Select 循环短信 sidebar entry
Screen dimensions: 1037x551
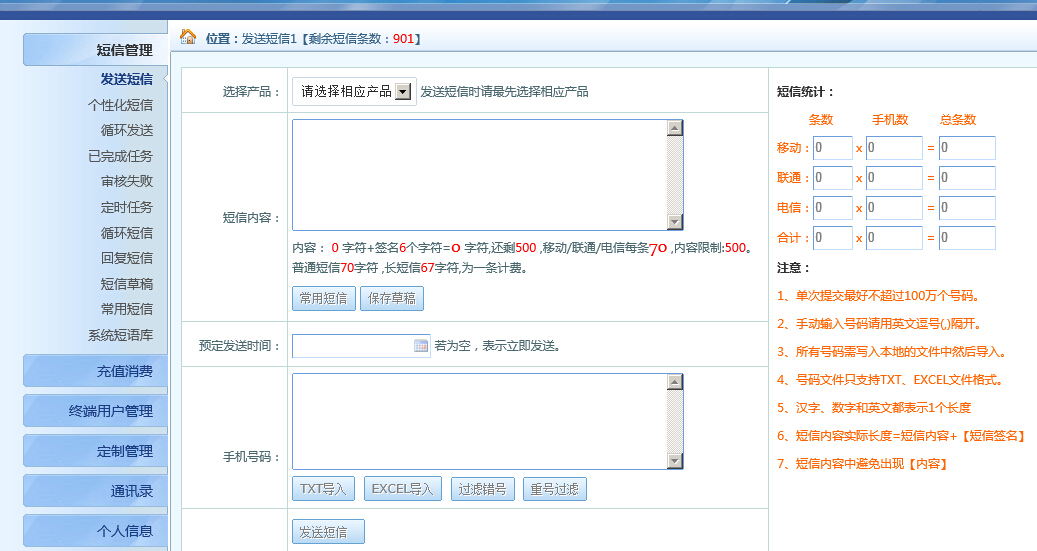tap(126, 233)
